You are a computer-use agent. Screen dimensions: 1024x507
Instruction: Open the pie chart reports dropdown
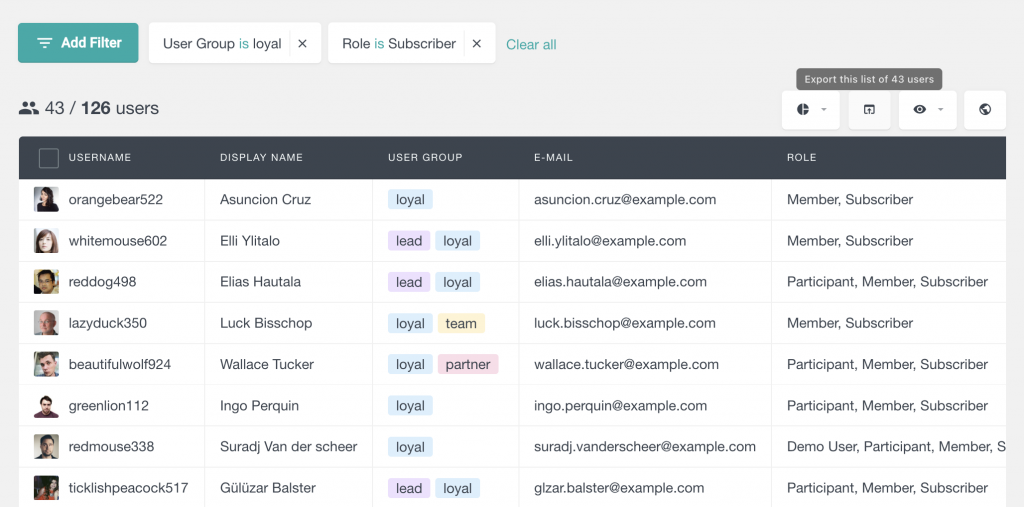pos(810,110)
